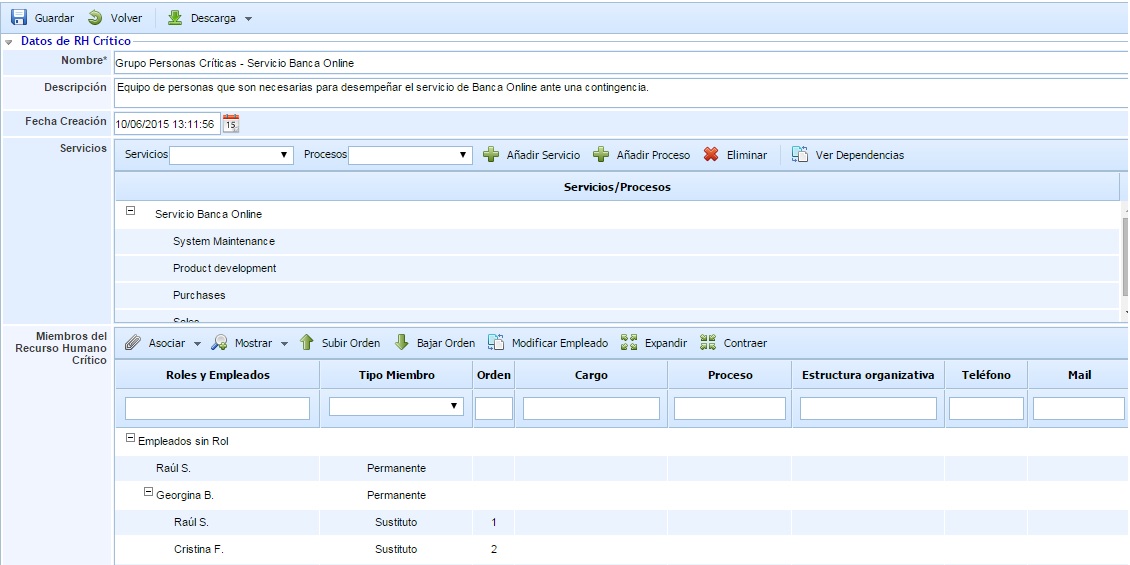Image resolution: width=1130 pixels, height=565 pixels.
Task: Click the Nombre text input field
Action: (620, 63)
